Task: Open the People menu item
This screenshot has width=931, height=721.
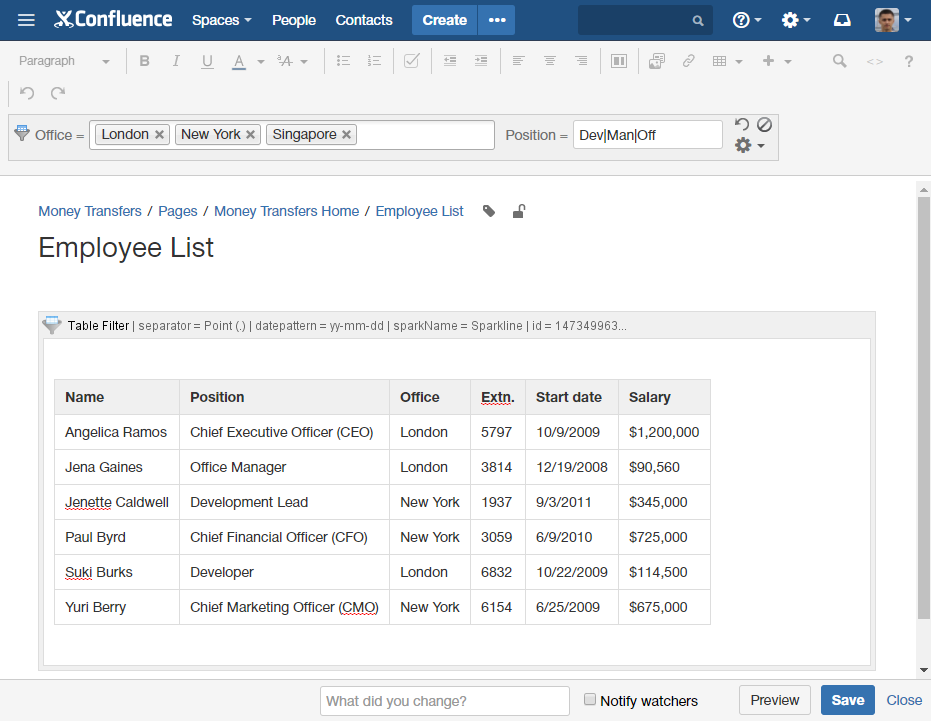Action: tap(294, 20)
